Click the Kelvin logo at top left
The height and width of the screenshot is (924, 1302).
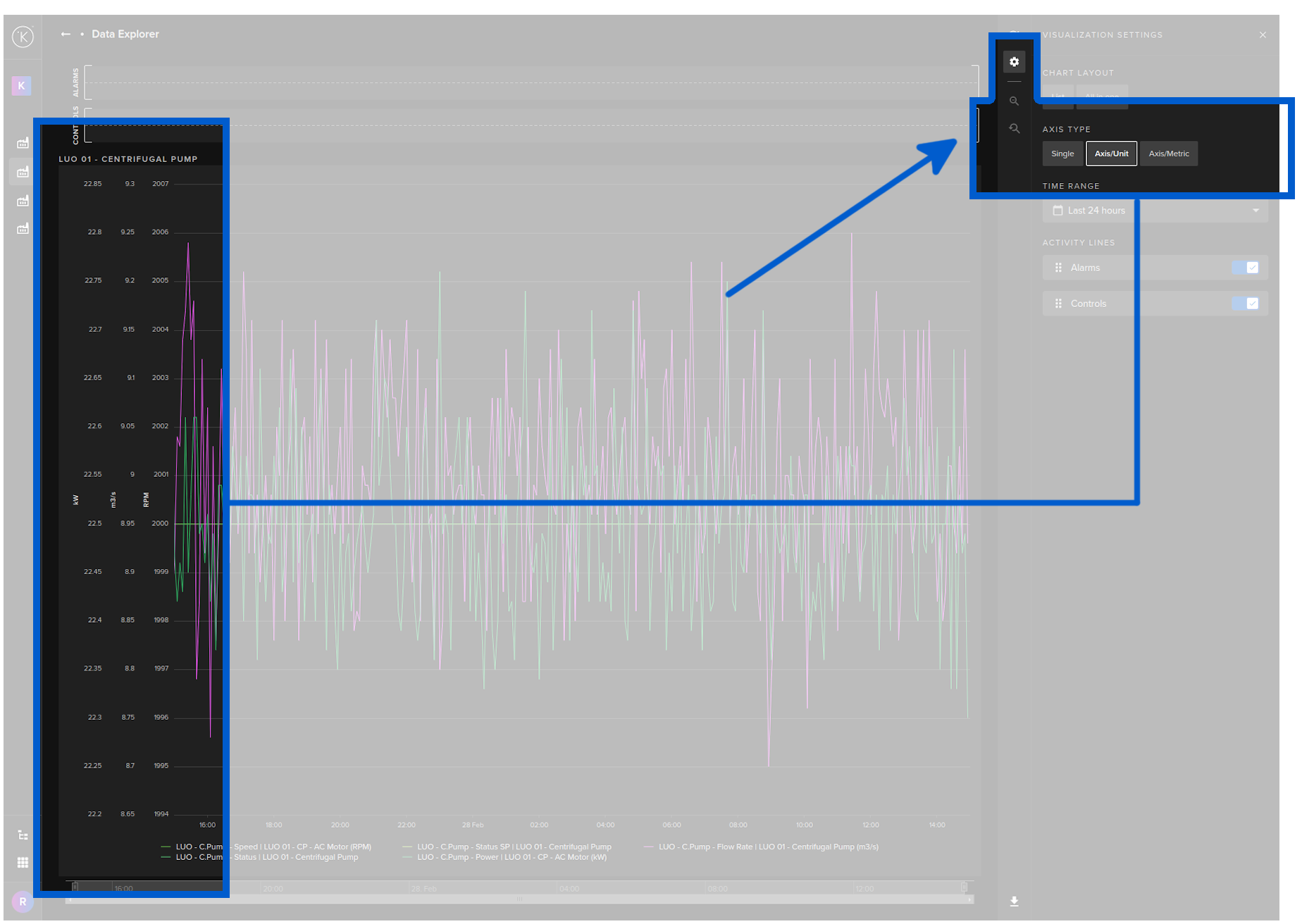[23, 37]
